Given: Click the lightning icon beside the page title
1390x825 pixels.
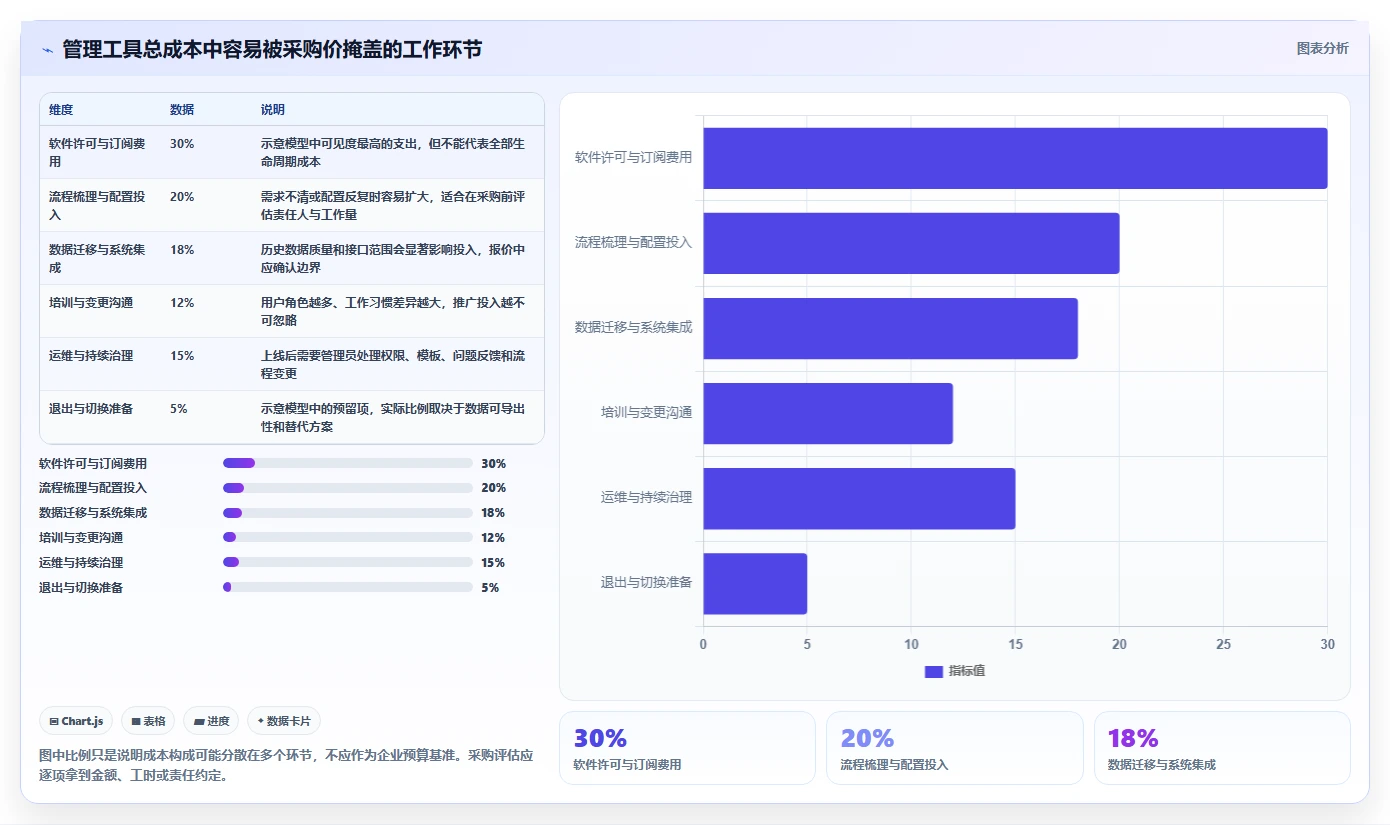Looking at the screenshot, I should pos(47,49).
